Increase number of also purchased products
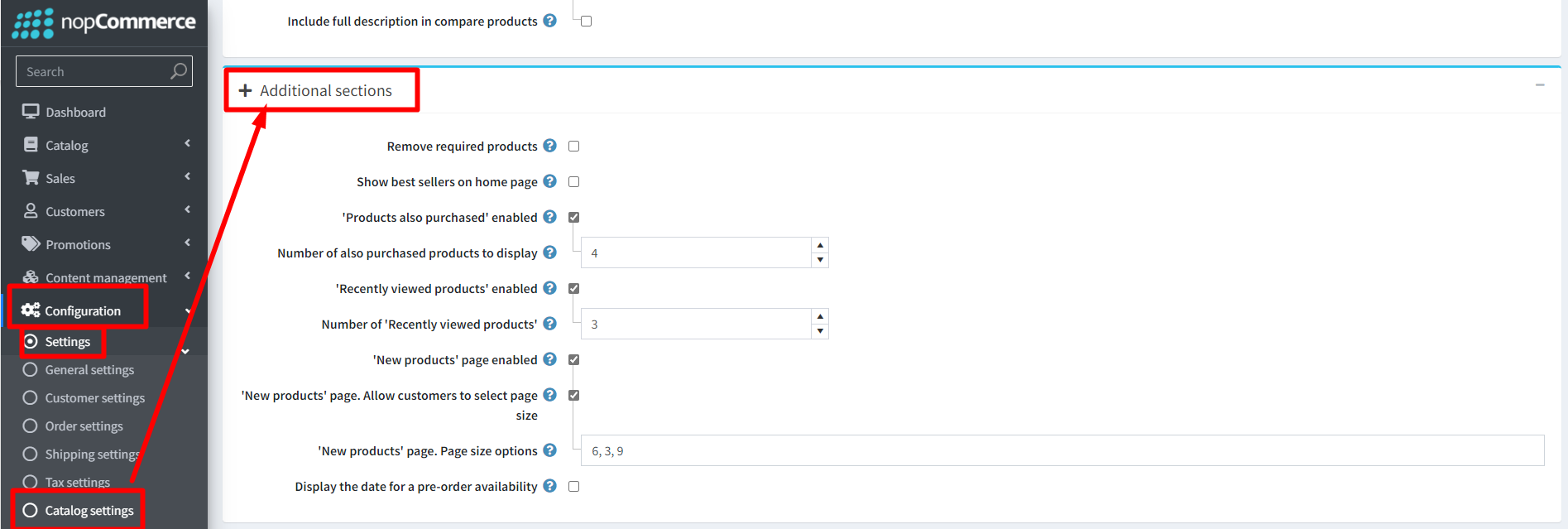This screenshot has height=529, width=1568. (x=820, y=245)
